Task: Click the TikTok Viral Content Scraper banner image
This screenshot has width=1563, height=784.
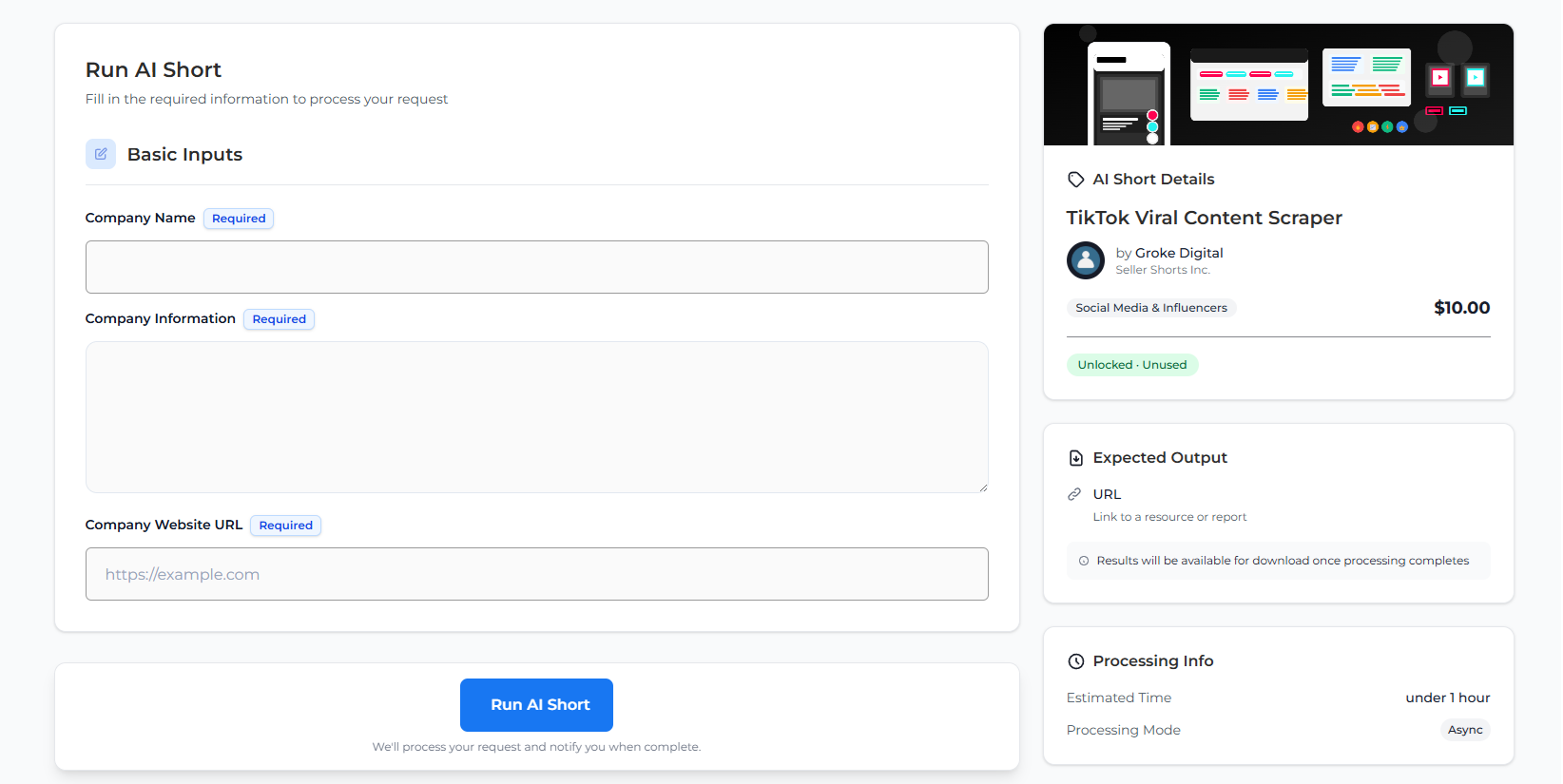Action: 1278,86
